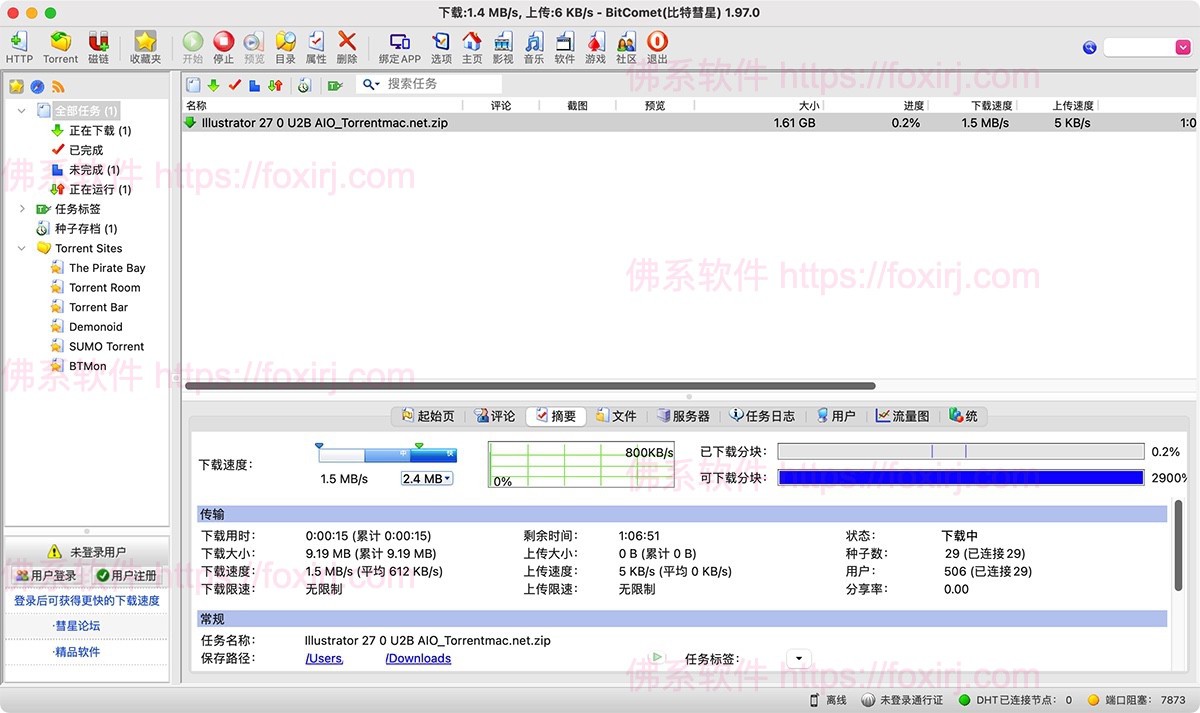Open the 游戏 games center
1200x713 pixels.
tap(594, 45)
